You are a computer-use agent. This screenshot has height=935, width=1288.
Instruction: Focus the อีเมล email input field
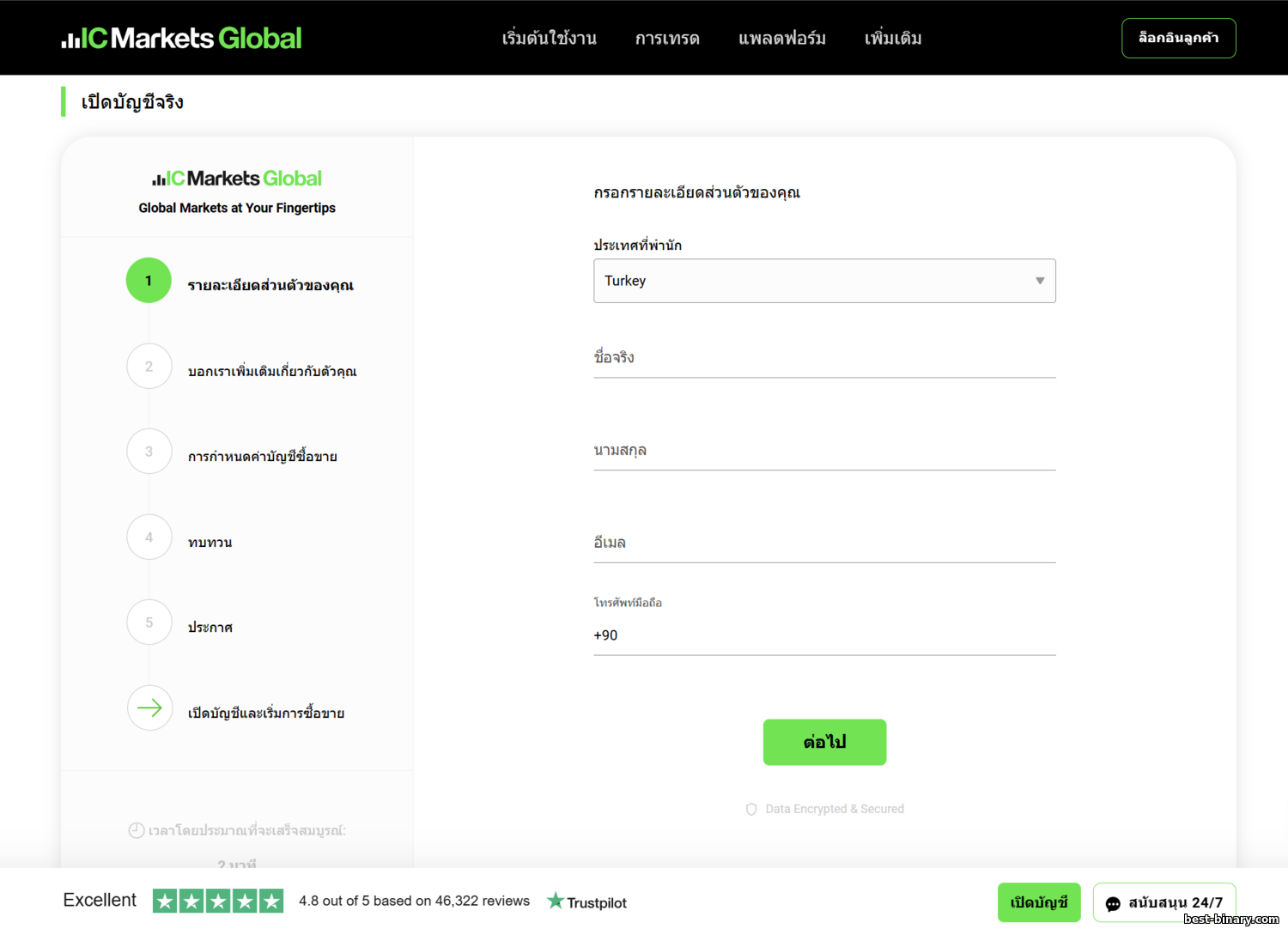(x=823, y=544)
